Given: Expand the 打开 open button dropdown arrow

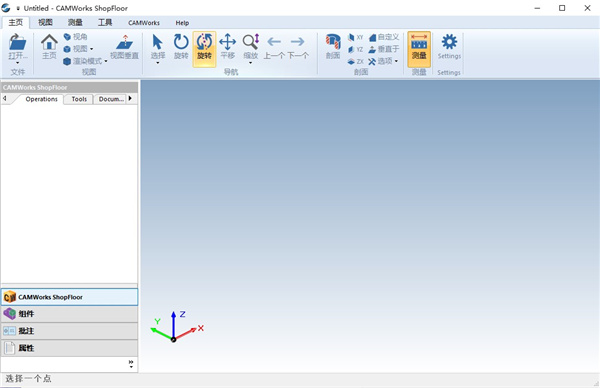Looking at the screenshot, I should coord(18,63).
